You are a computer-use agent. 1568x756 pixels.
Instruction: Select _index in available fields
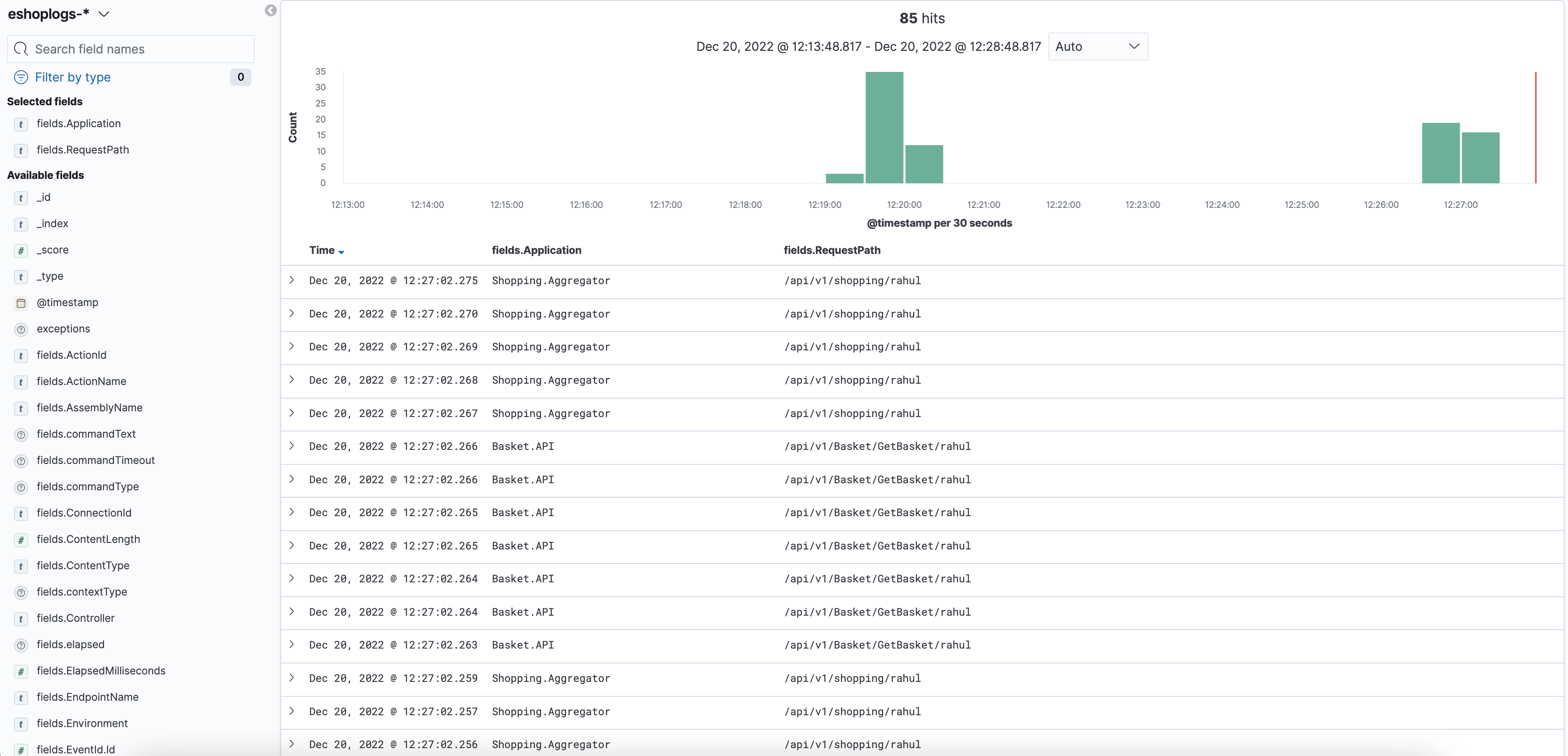point(52,224)
